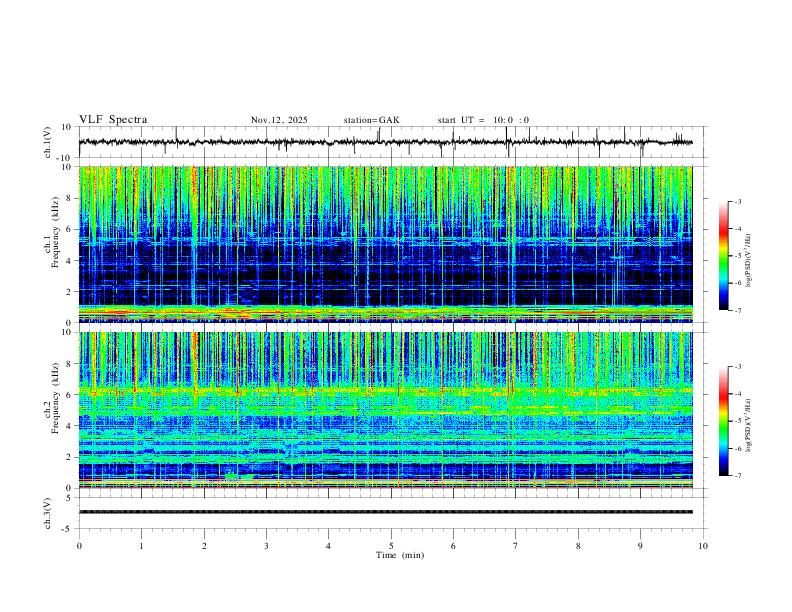Image resolution: width=792 pixels, height=612 pixels.
Task: Click the ch.1 voltage waveform trace
Action: pyautogui.click(x=385, y=142)
